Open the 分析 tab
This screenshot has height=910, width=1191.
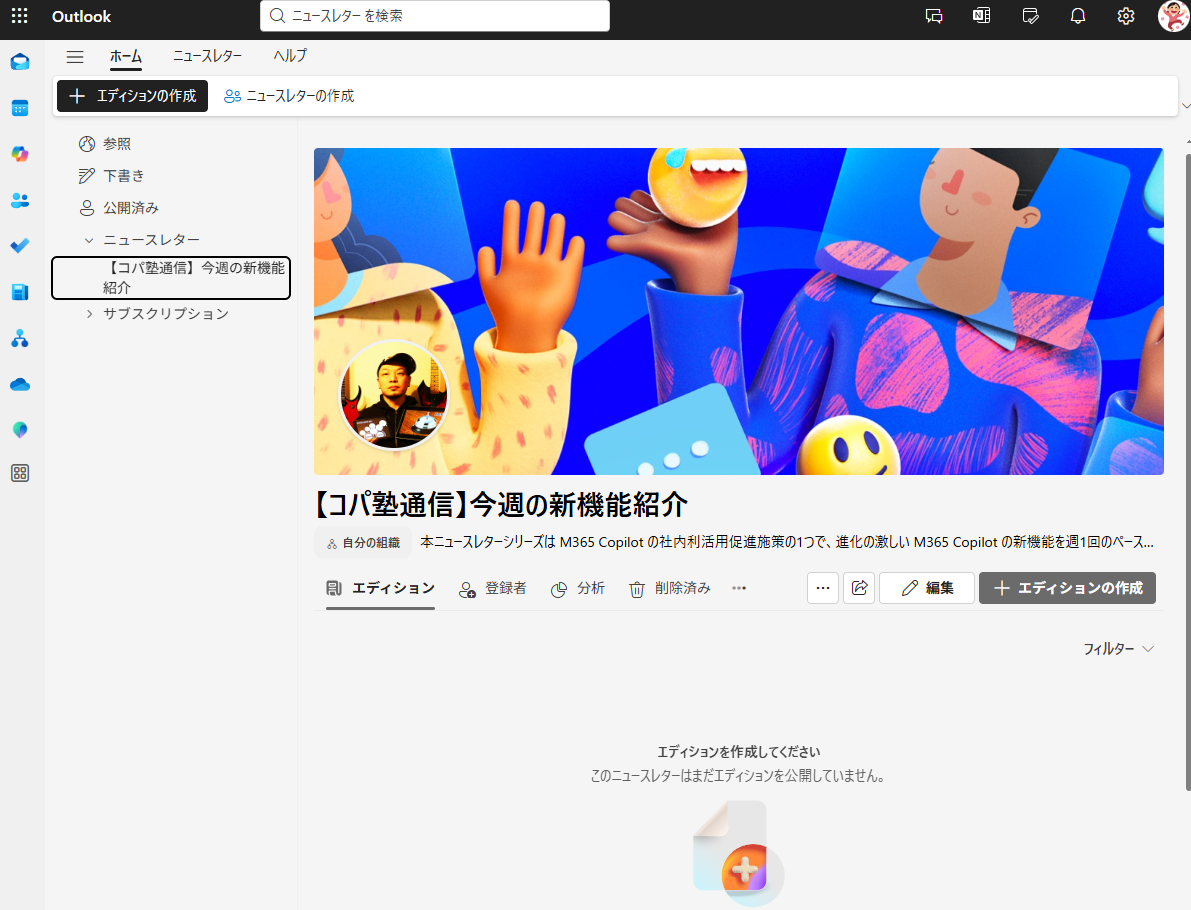pos(578,588)
